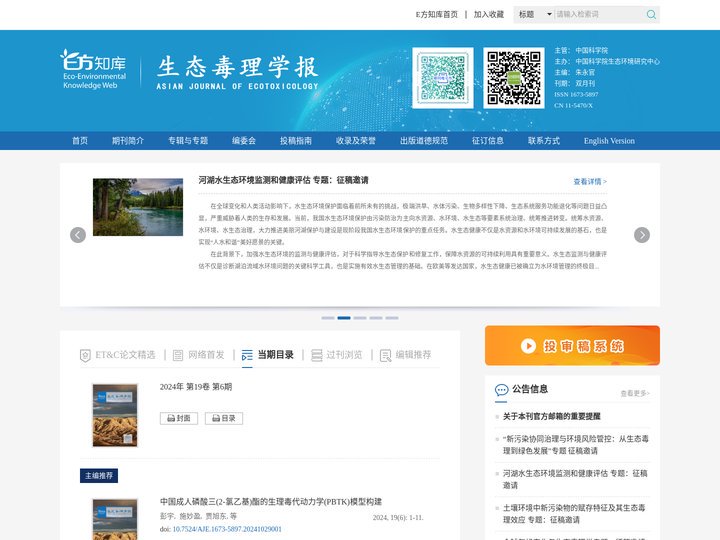720x540 pixels.
Task: Click the 目录 button
Action: pos(224,418)
